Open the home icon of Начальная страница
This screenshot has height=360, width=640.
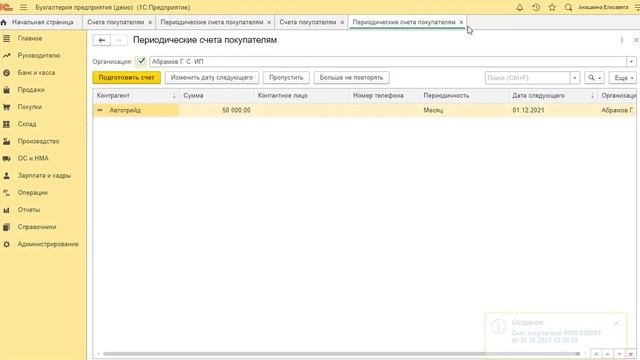(4, 22)
